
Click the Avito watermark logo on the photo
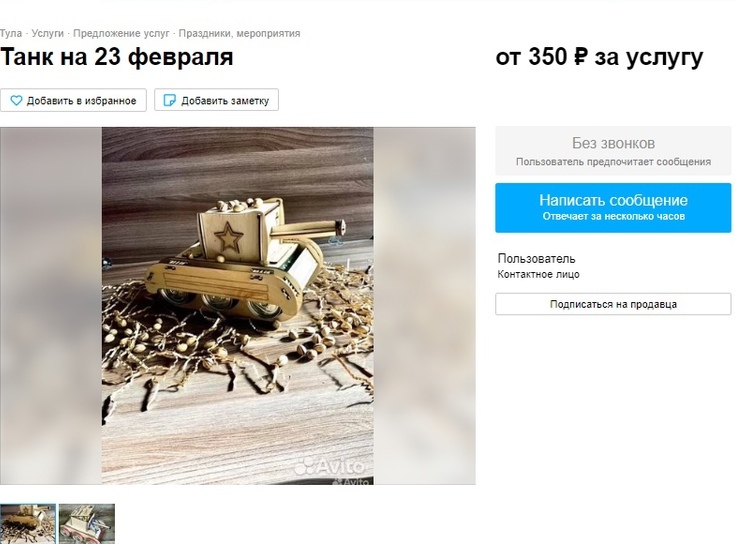tap(330, 466)
